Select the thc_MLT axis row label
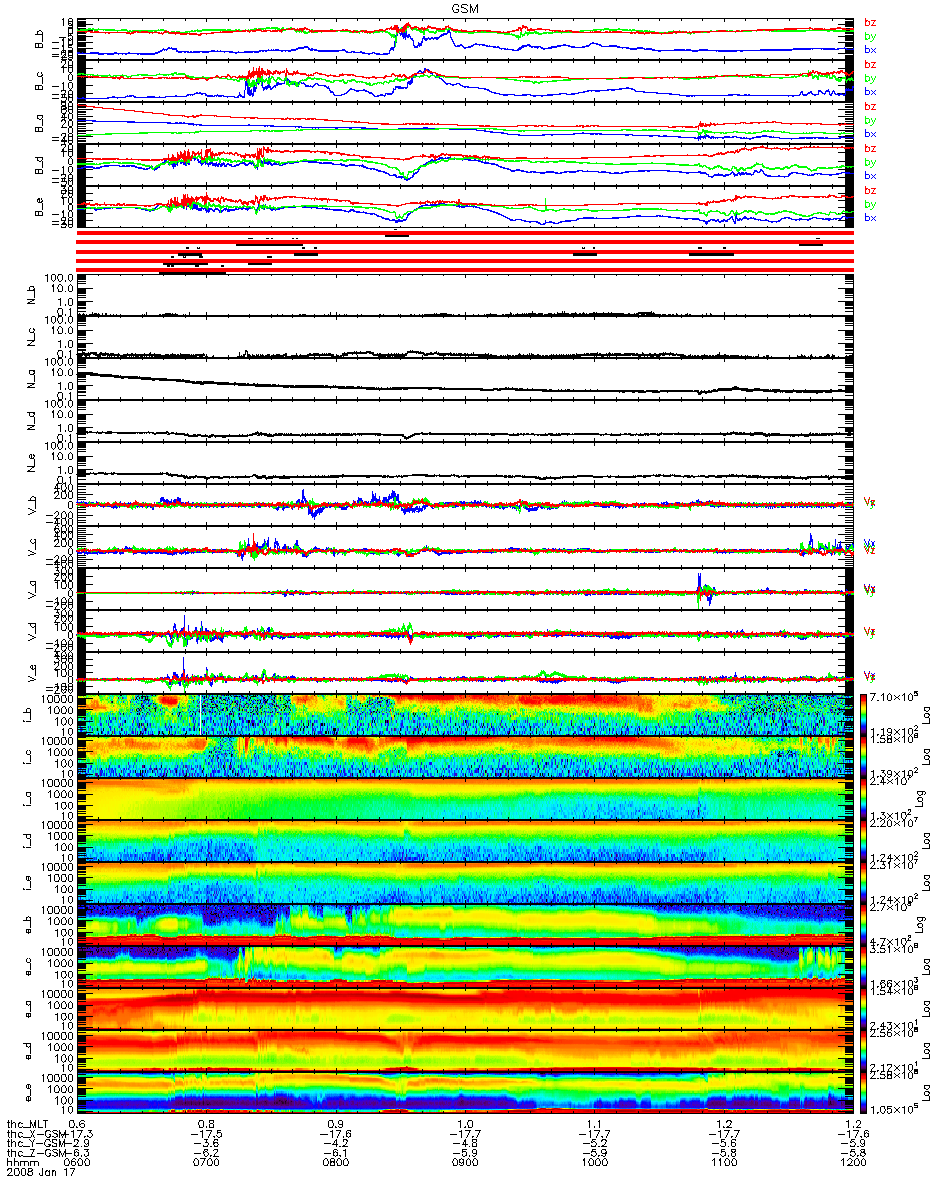 tap(27, 1125)
